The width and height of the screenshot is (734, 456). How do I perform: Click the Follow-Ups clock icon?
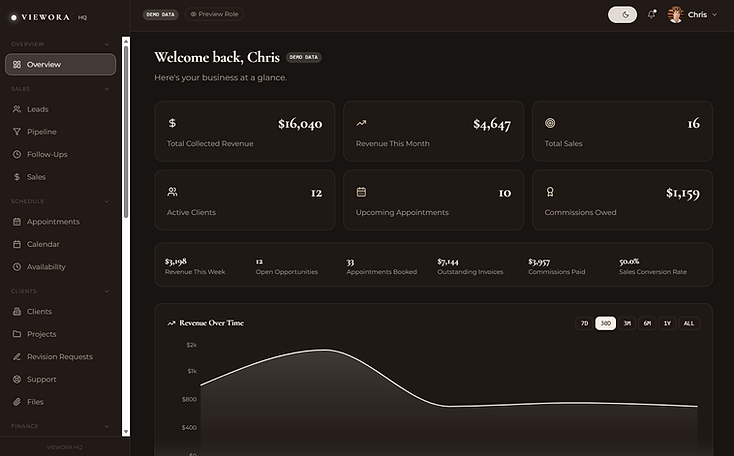17,154
